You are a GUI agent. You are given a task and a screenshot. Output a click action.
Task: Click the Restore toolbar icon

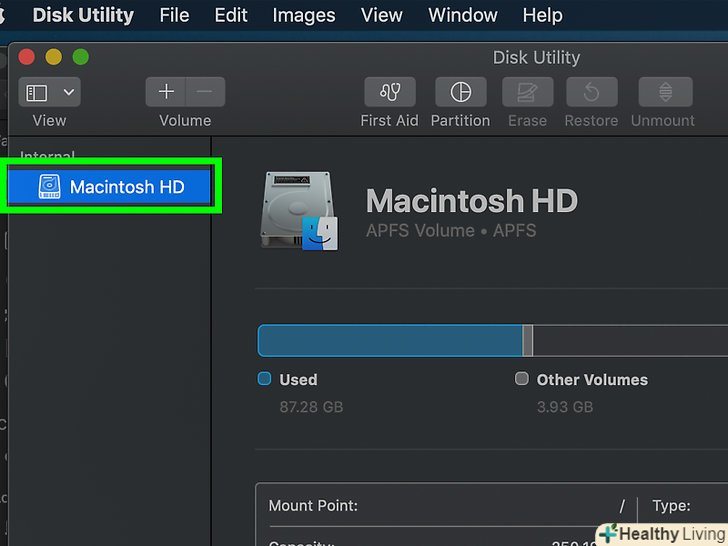(x=591, y=93)
